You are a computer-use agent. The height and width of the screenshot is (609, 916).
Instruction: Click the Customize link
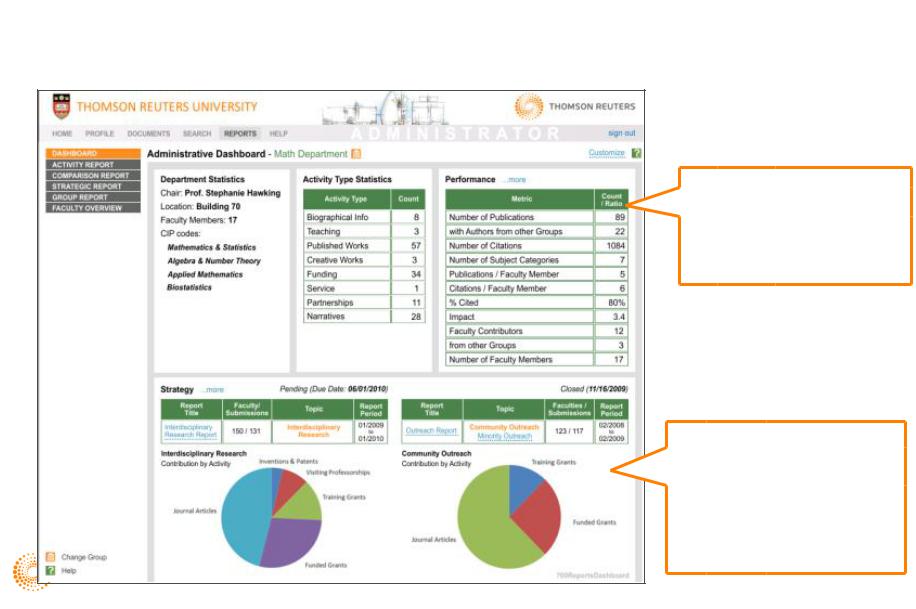606,153
